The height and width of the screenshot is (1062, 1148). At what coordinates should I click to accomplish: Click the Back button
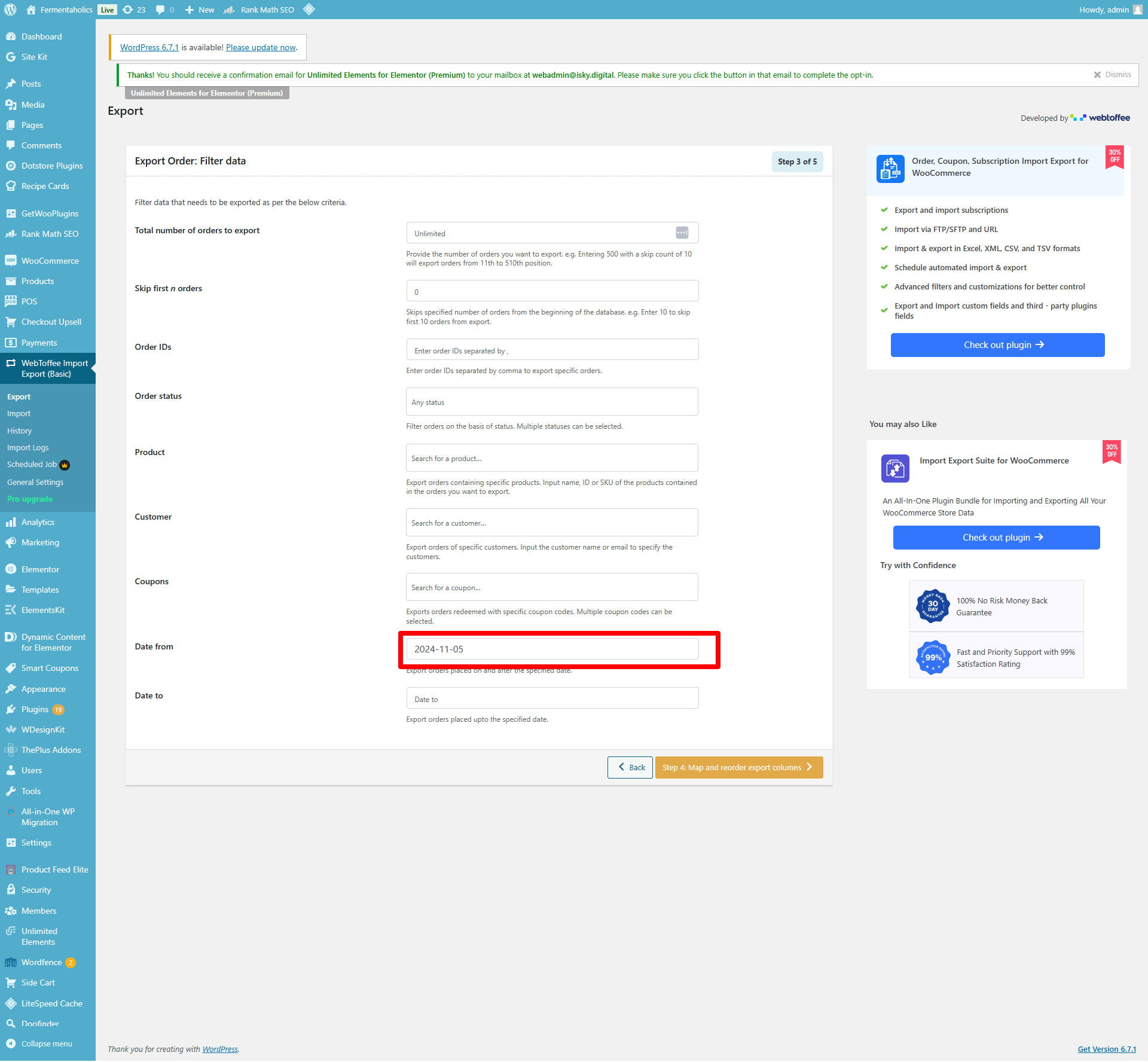630,767
